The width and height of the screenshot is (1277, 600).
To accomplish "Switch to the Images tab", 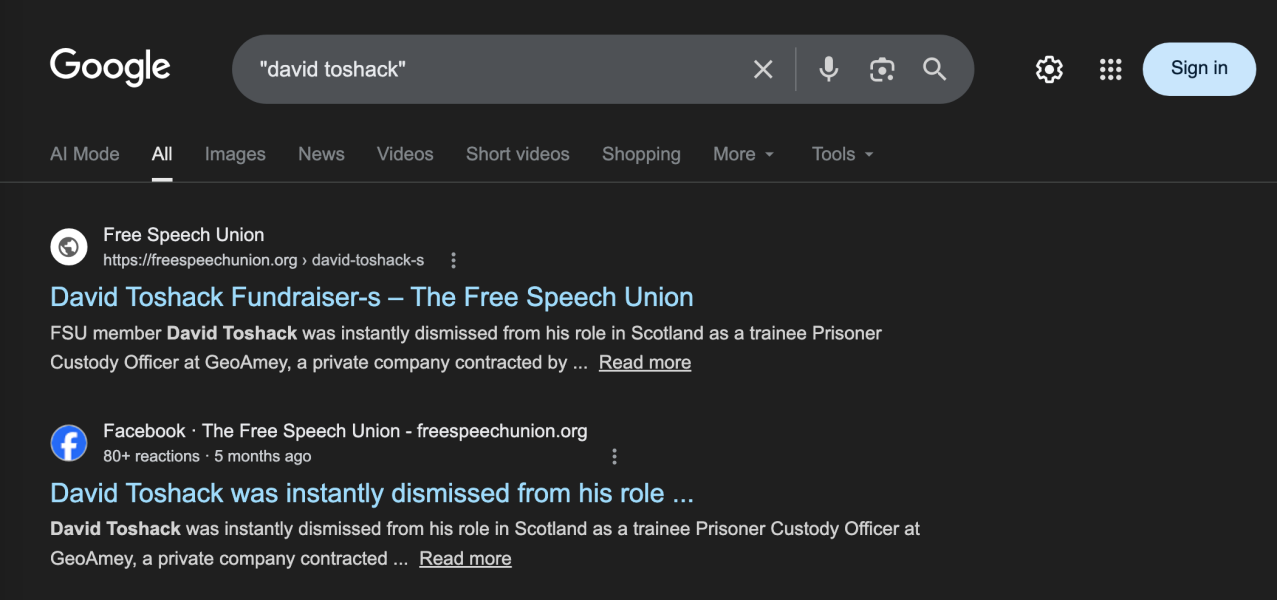I will click(235, 154).
